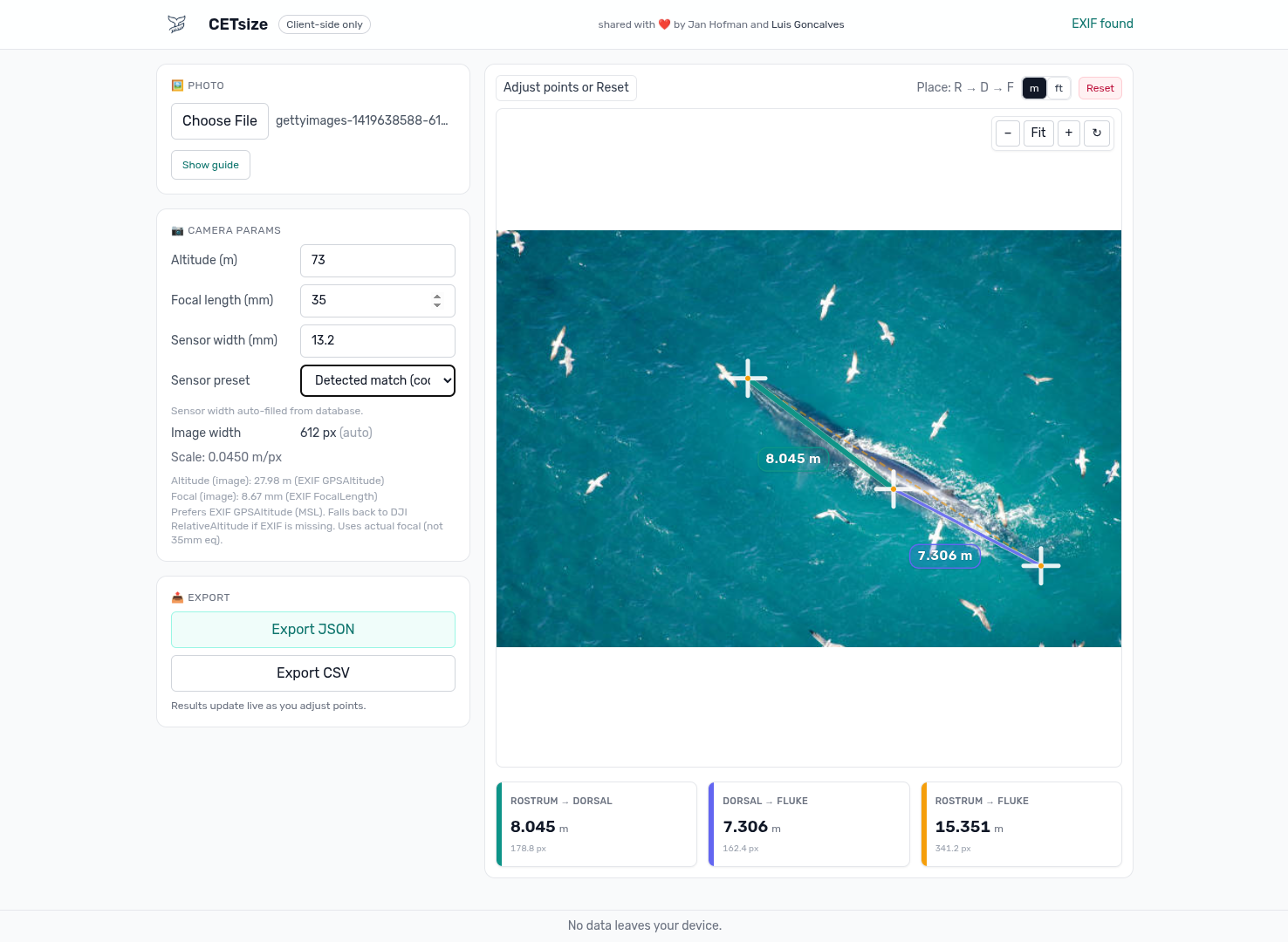The image size is (1288, 942).
Task: Click the Reset points button
Action: [x=1100, y=88]
